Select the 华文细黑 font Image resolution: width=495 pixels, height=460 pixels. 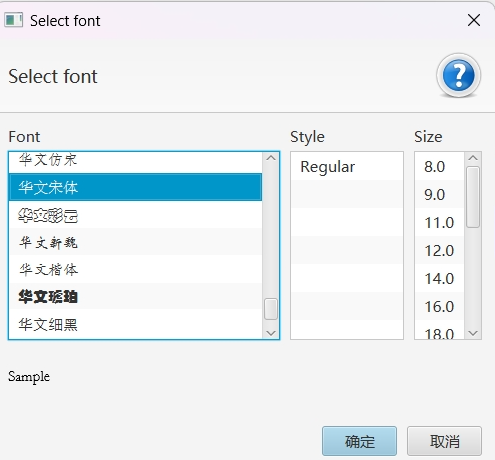click(135, 324)
